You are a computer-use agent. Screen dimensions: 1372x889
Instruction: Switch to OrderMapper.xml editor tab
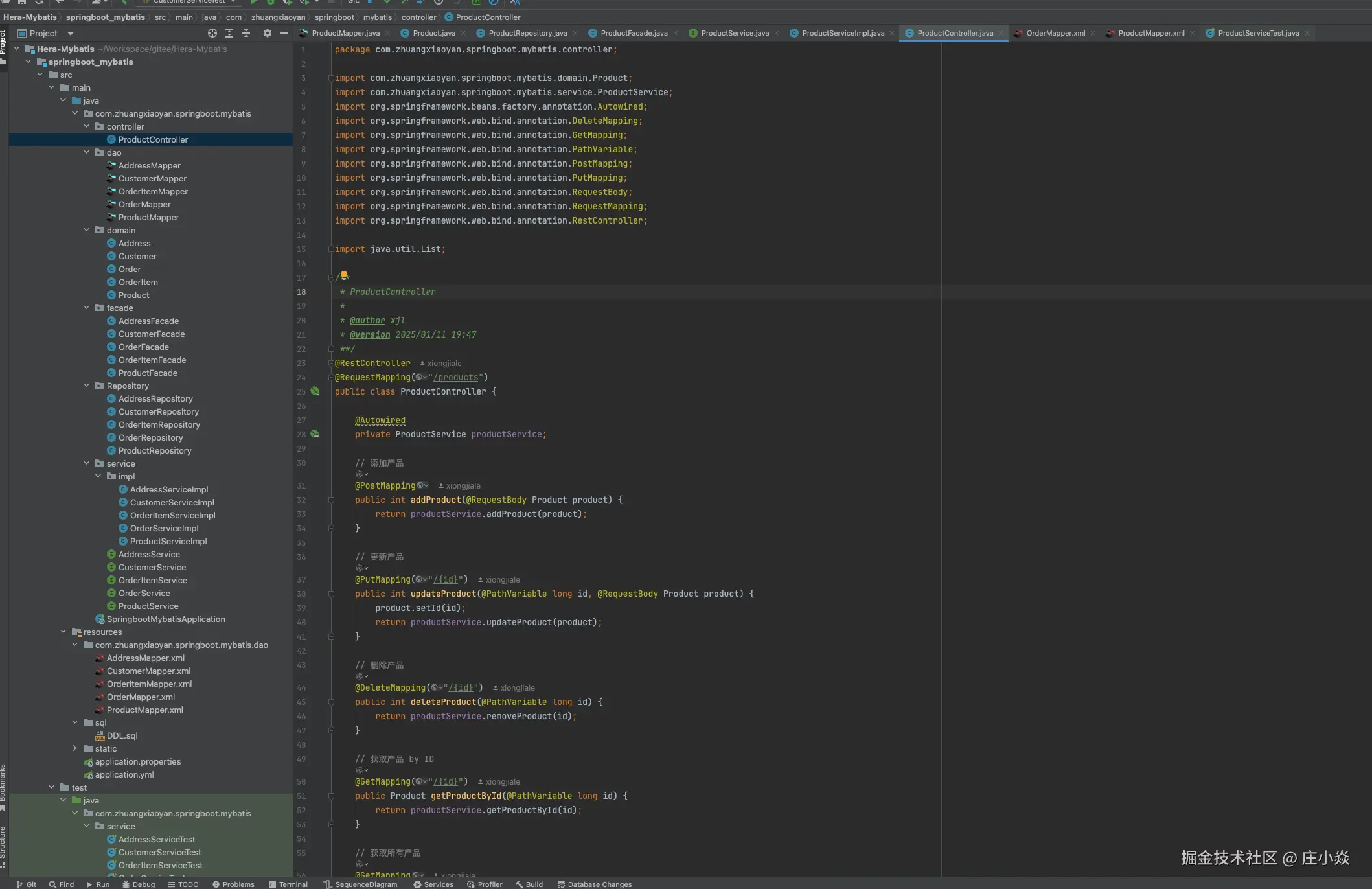(x=1055, y=33)
